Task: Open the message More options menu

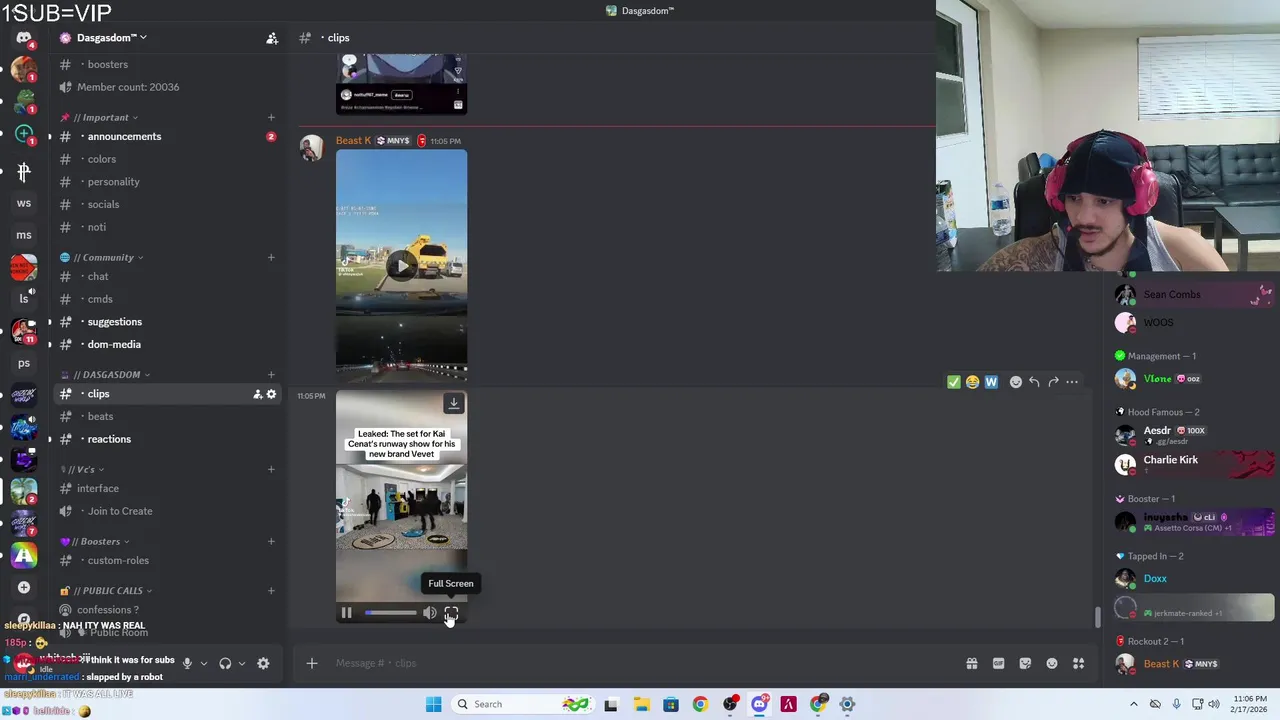Action: (x=1072, y=382)
